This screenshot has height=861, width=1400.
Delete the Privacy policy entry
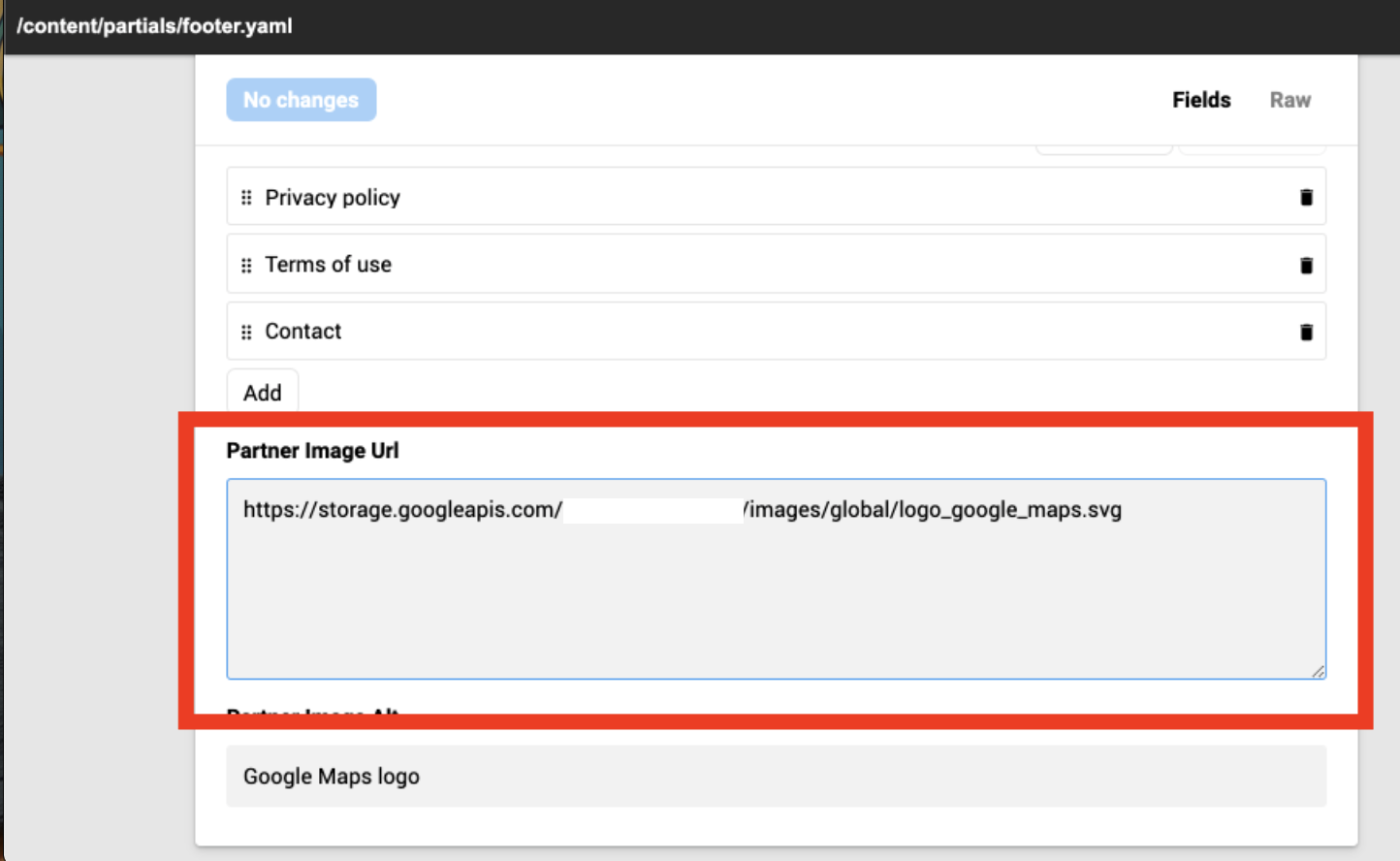coord(1306,196)
